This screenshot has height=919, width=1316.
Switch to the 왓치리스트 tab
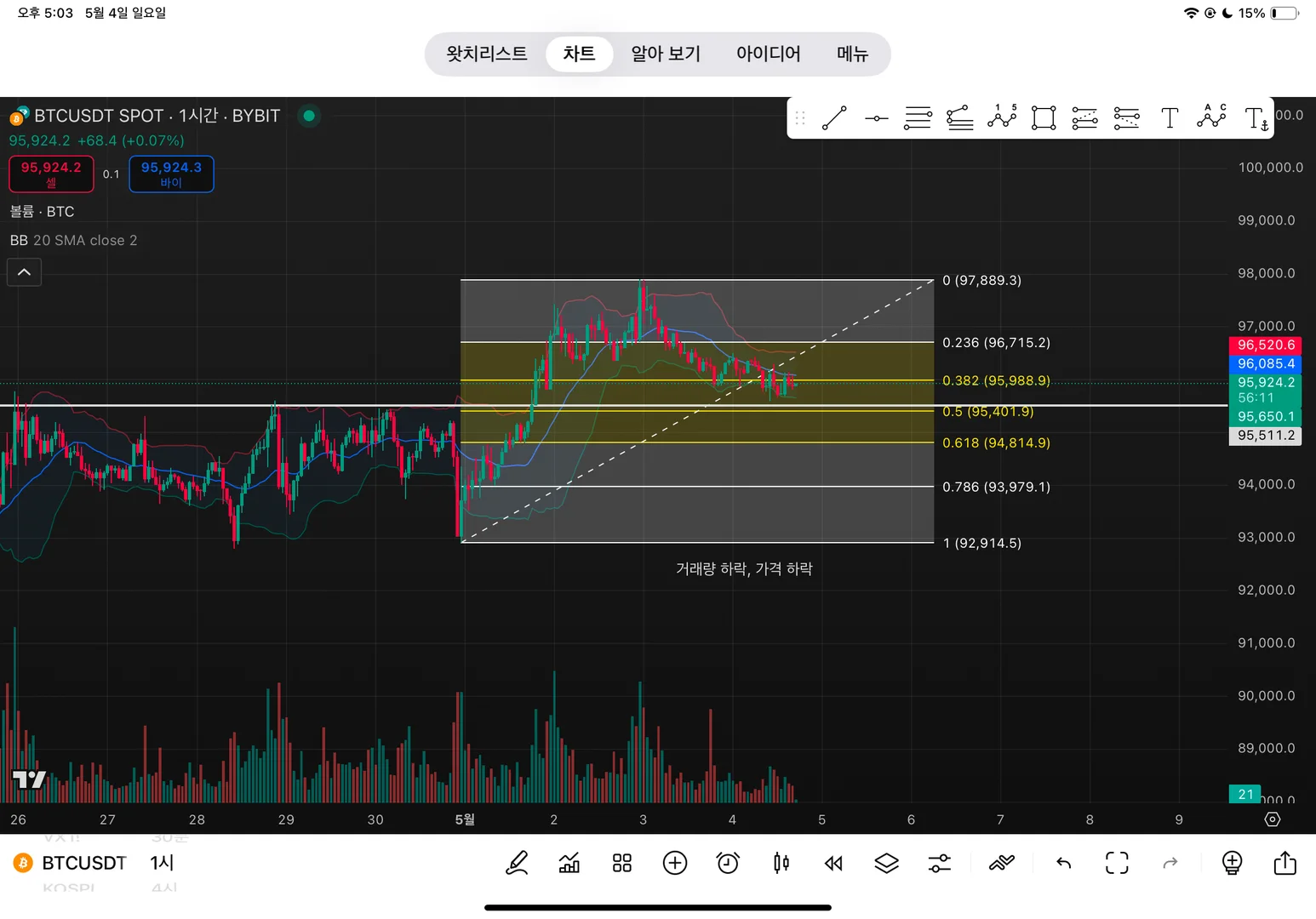point(487,54)
